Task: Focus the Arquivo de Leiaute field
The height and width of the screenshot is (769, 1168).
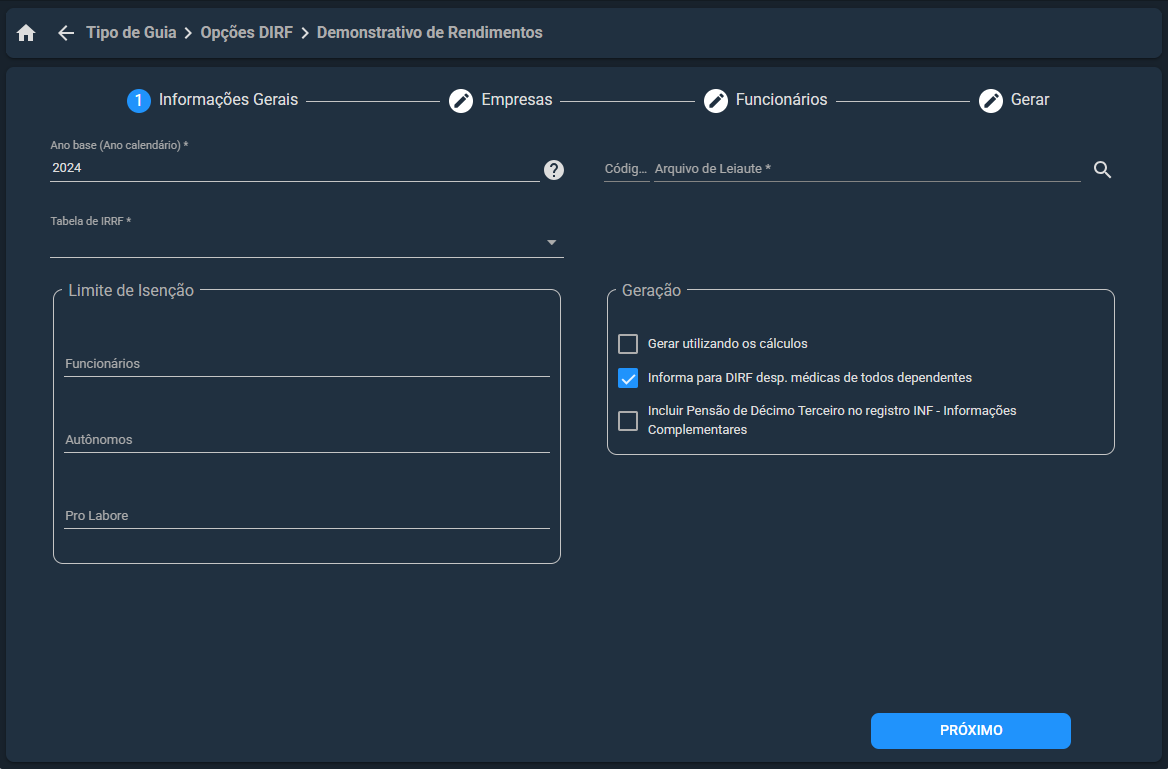Action: pyautogui.click(x=867, y=169)
